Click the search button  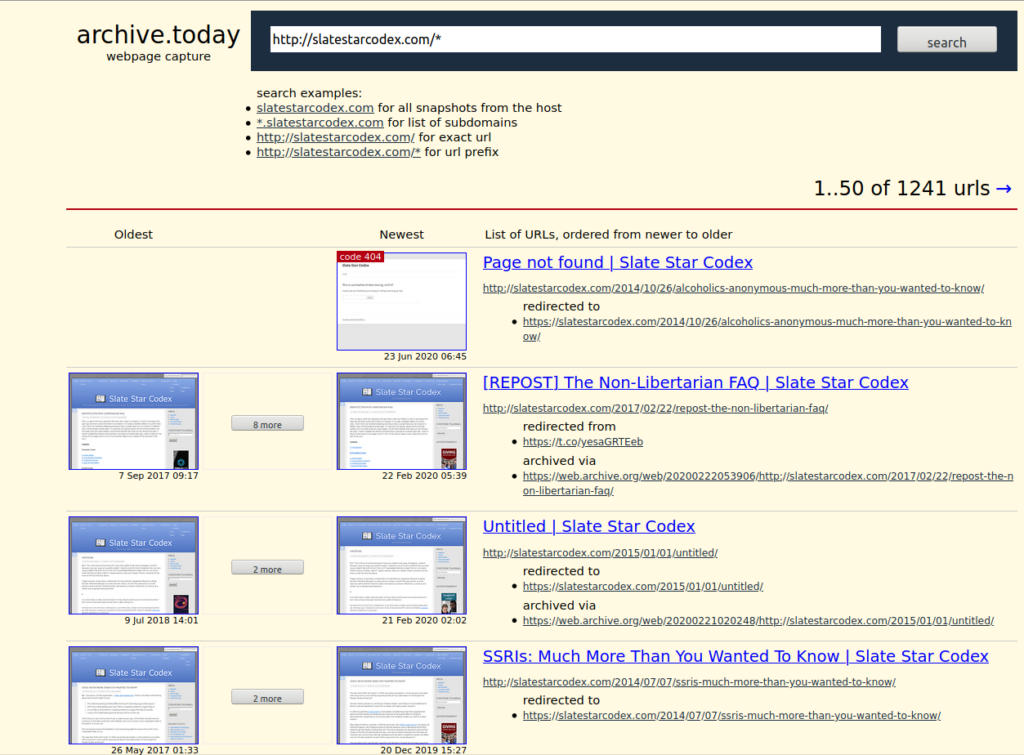[x=946, y=40]
